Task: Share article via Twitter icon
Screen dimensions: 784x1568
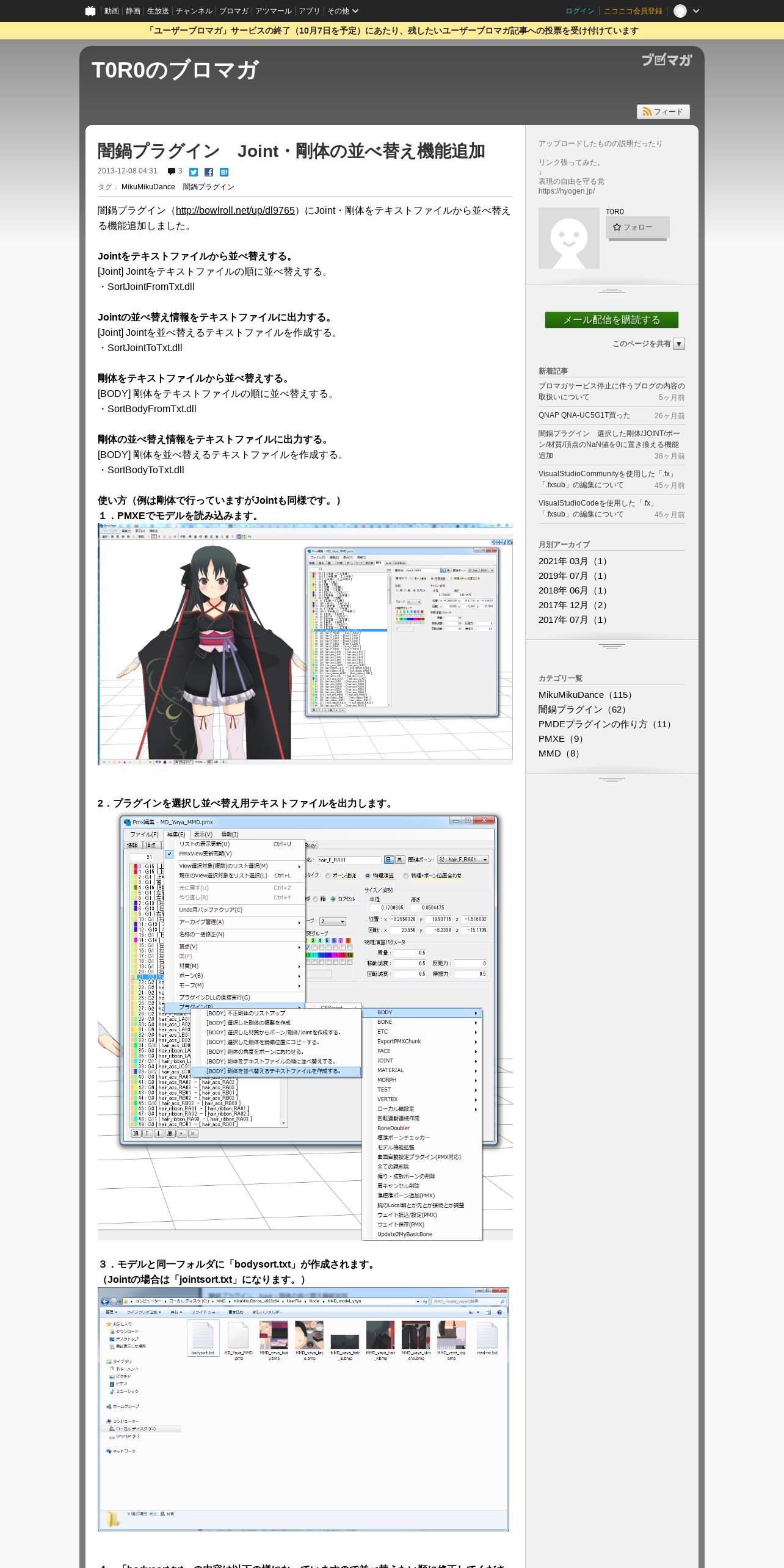Action: 194,172
